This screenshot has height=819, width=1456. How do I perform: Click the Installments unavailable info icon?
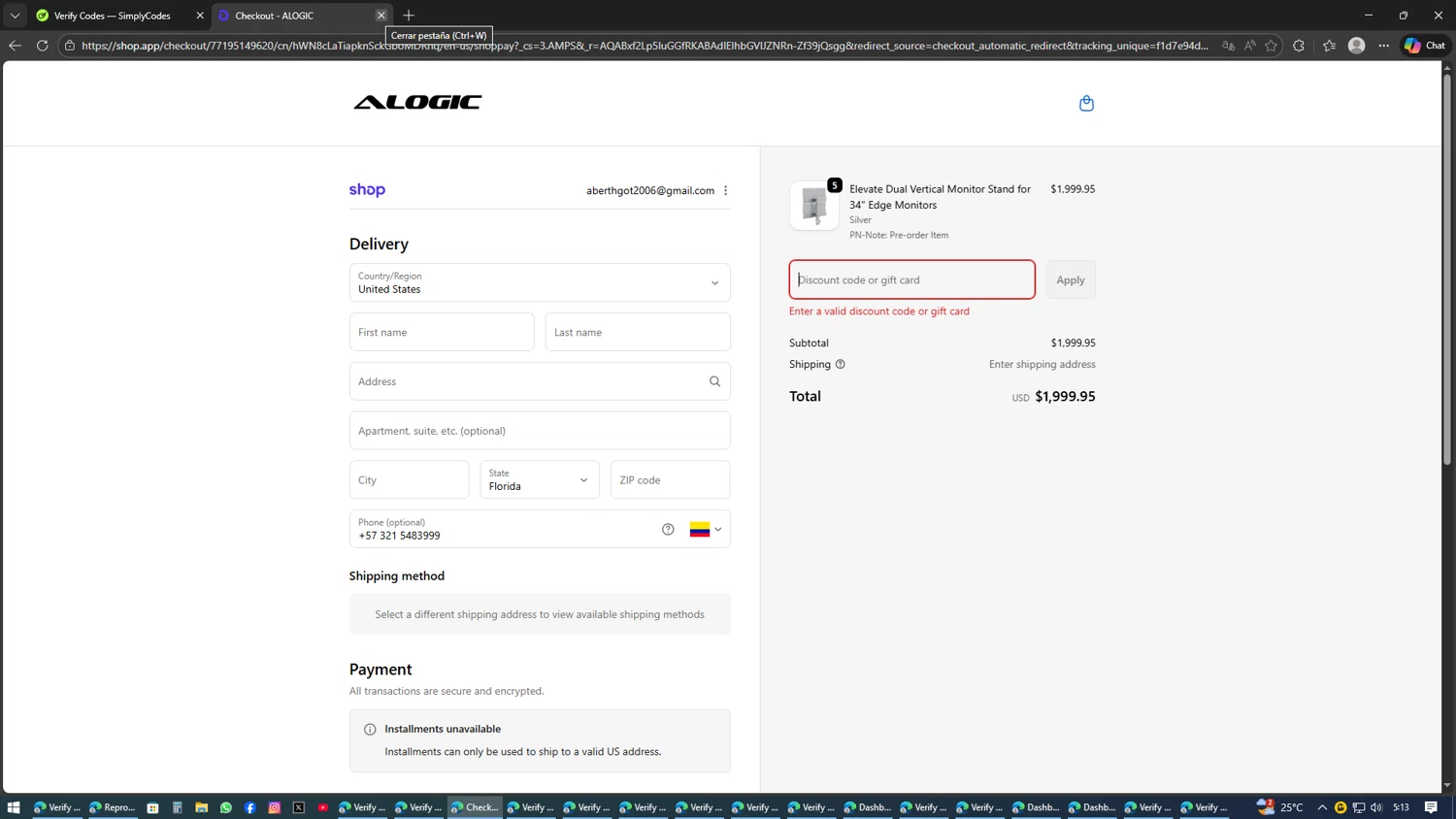(x=370, y=729)
